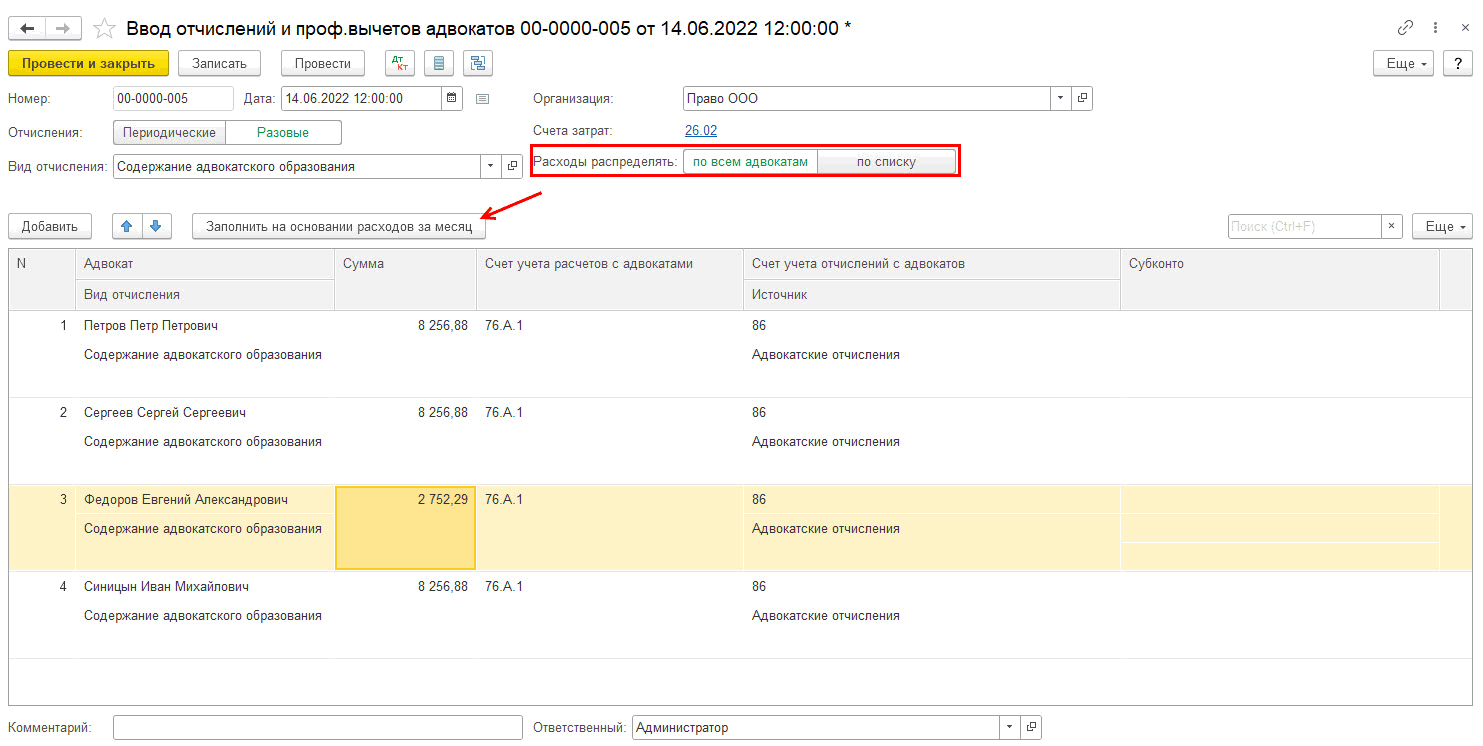Image resolution: width=1483 pixels, height=746 pixels.
Task: Open calendar picker beside the date field
Action: pos(452,98)
